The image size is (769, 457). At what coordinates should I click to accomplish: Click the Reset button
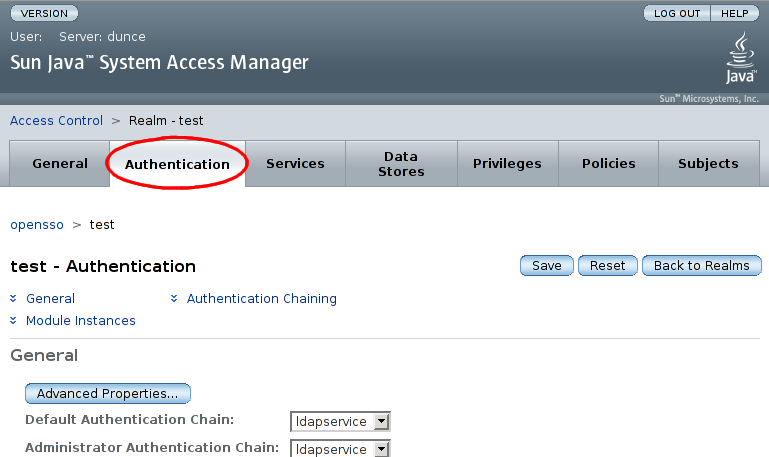point(608,265)
